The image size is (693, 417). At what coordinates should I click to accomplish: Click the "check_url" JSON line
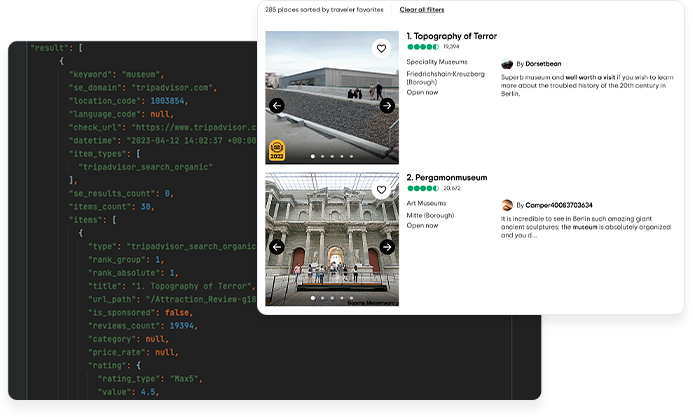tap(162, 127)
